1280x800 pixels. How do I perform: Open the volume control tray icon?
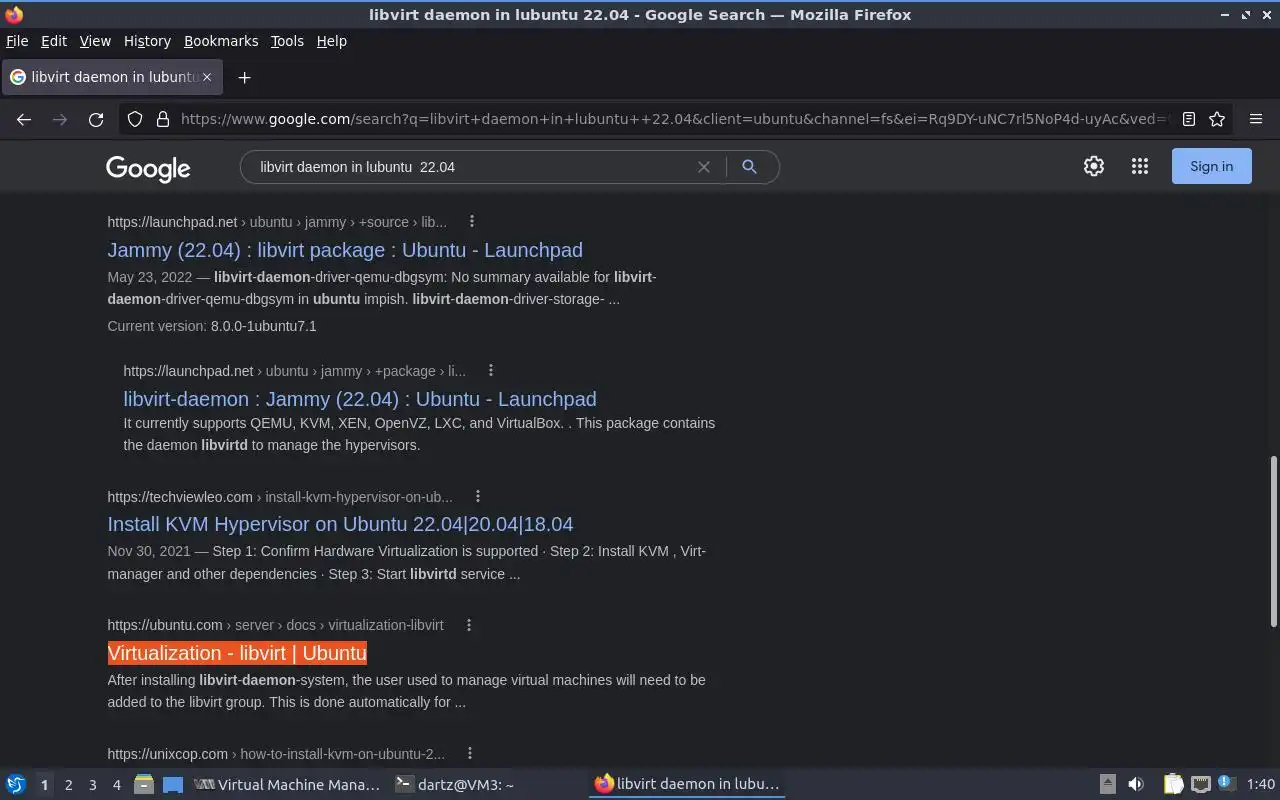(1136, 785)
